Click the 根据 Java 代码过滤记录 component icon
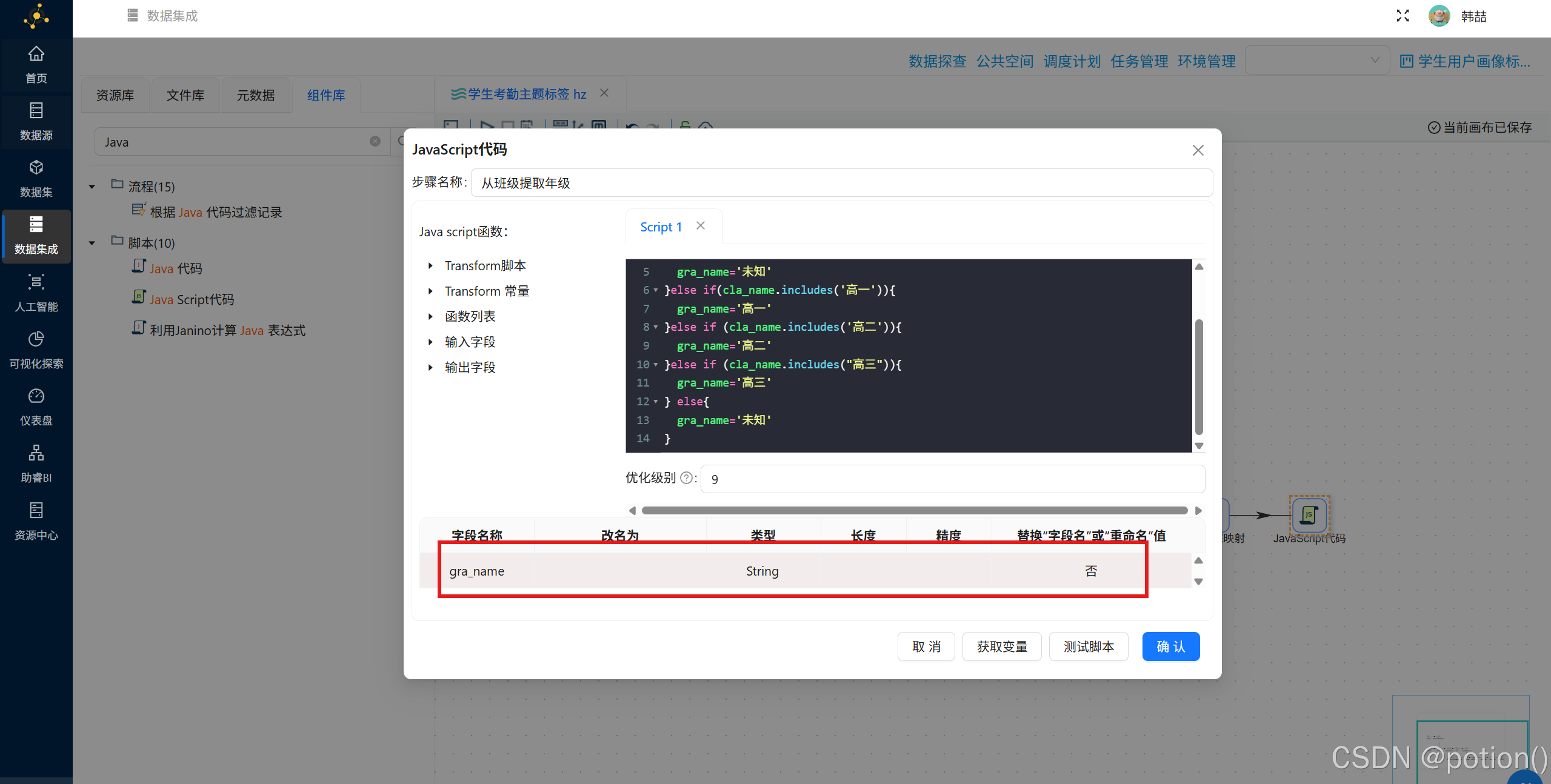This screenshot has width=1551, height=784. [138, 210]
